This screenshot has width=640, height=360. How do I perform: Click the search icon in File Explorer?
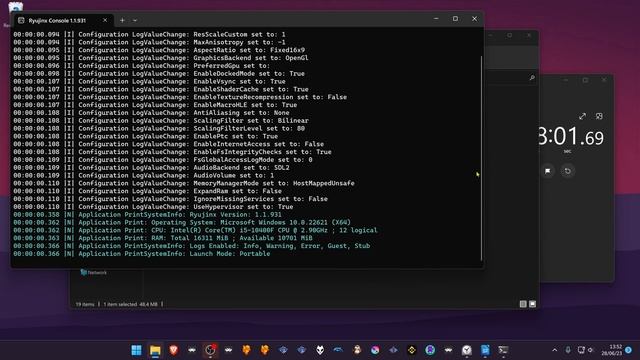coord(531,78)
